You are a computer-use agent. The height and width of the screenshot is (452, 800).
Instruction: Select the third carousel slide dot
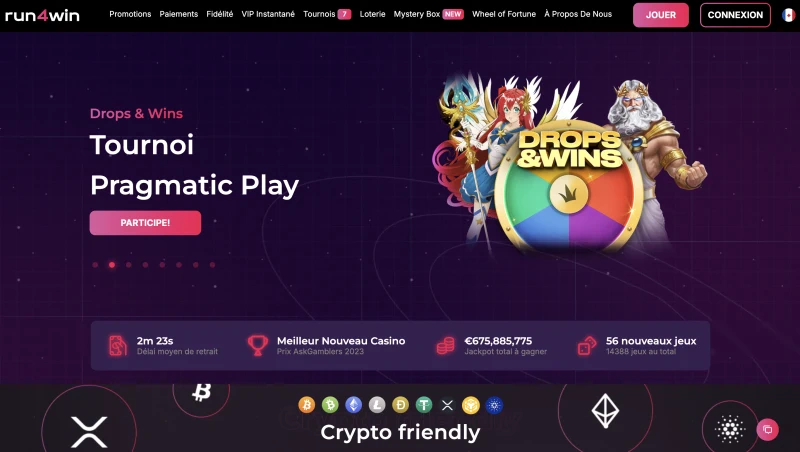point(129,265)
